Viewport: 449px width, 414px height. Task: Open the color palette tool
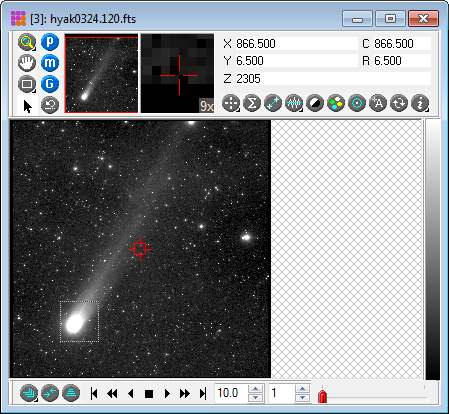pos(336,103)
